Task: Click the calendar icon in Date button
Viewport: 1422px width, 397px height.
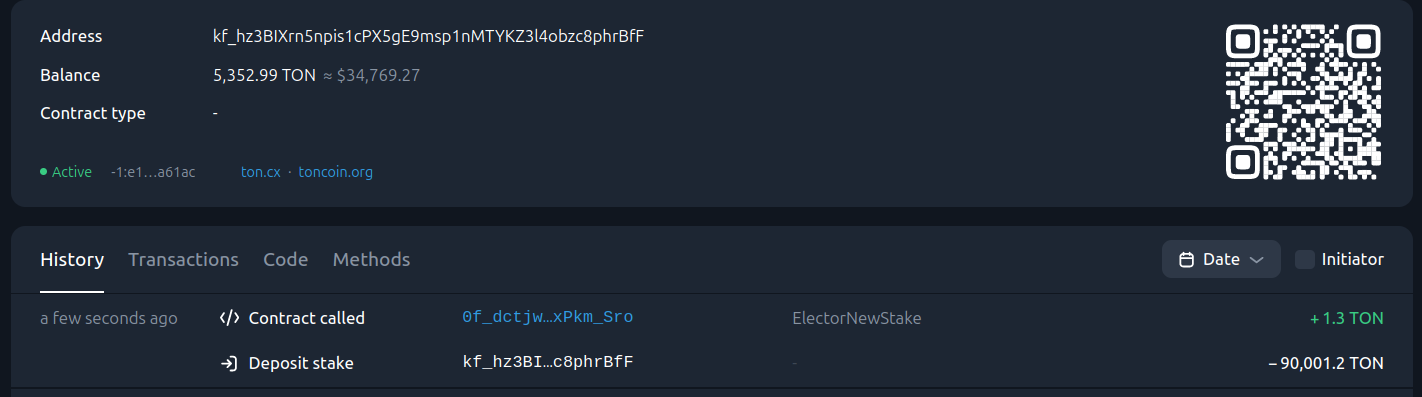Action: [x=1187, y=259]
